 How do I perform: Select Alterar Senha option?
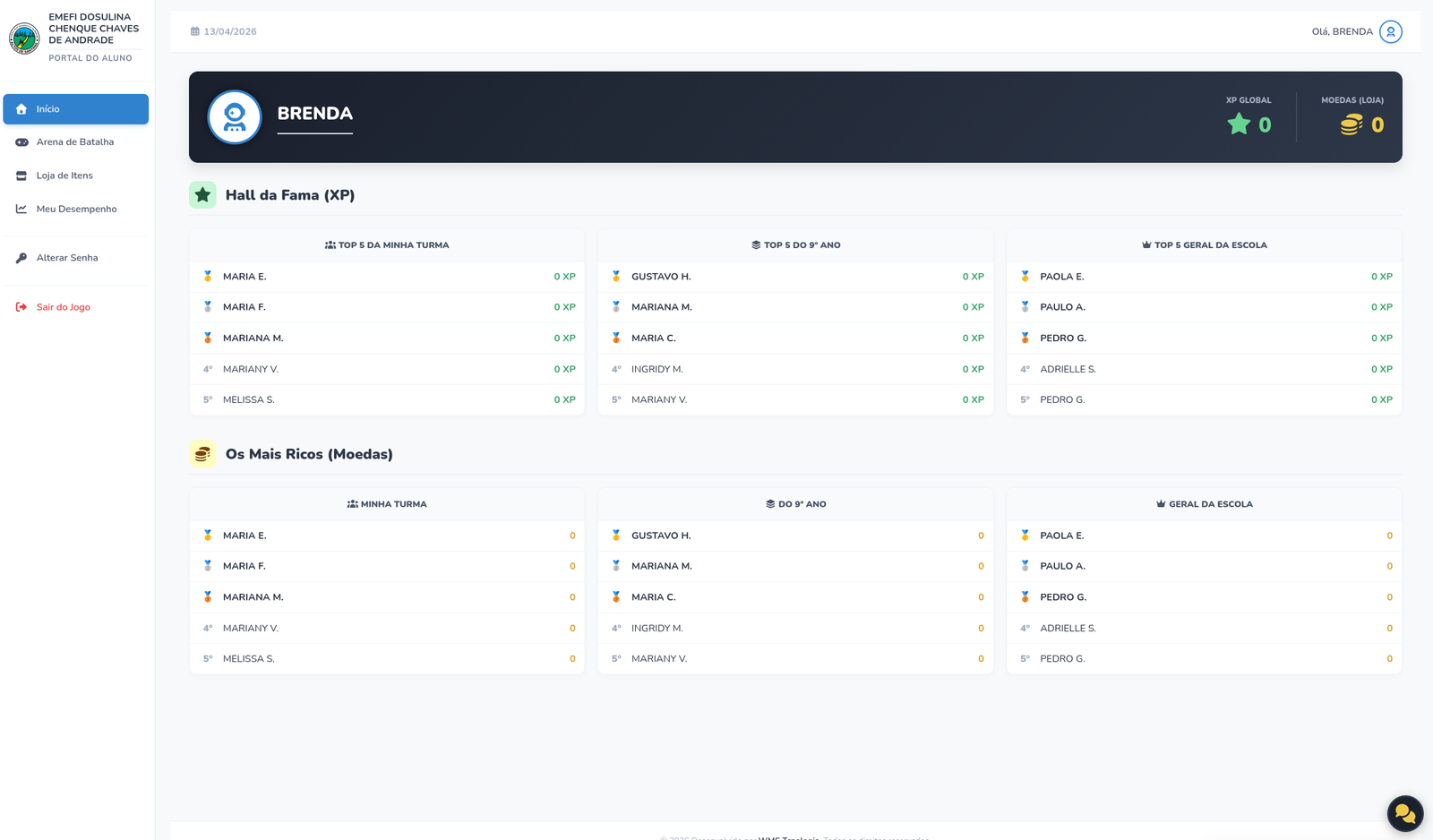67,258
